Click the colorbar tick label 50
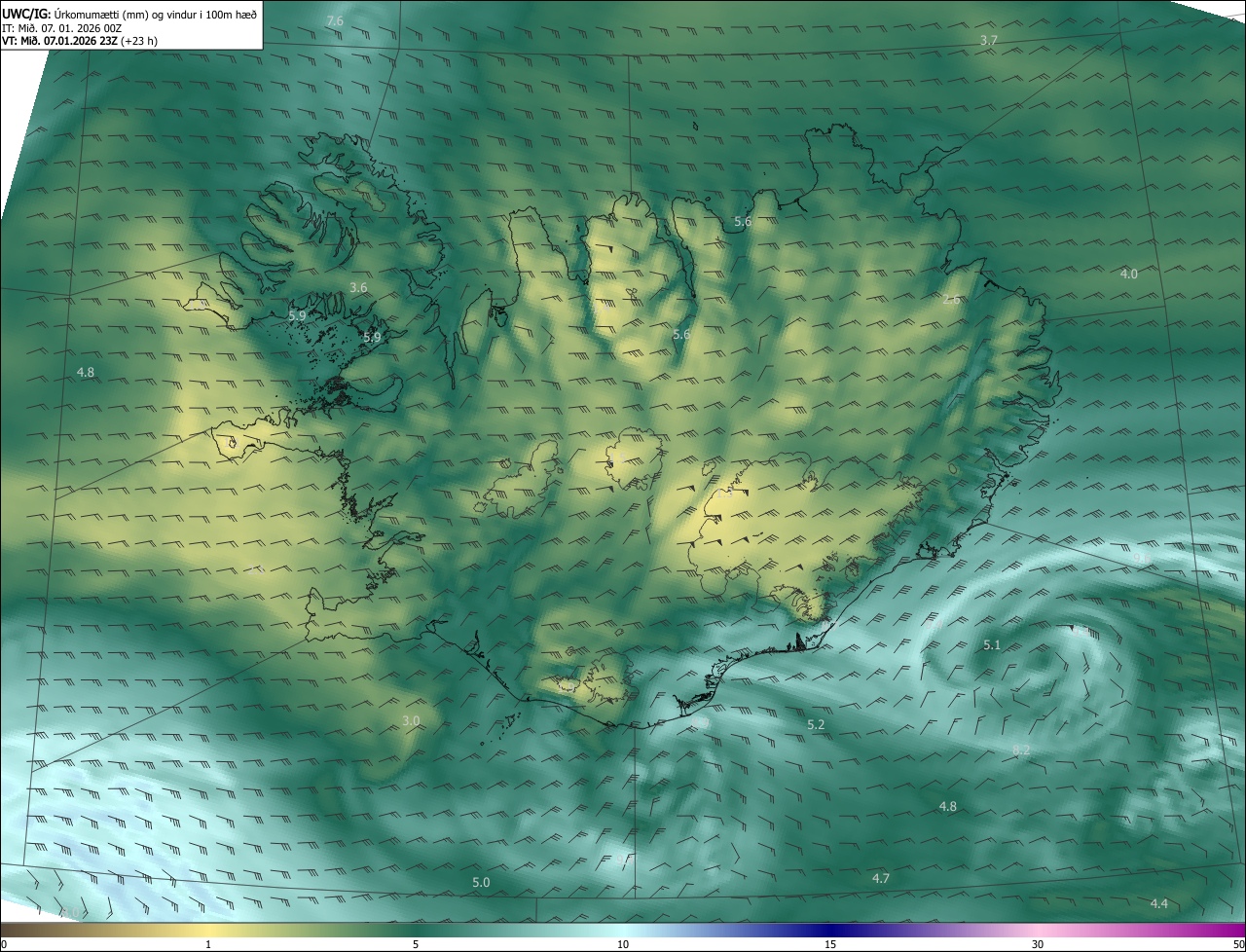 pos(1238,944)
